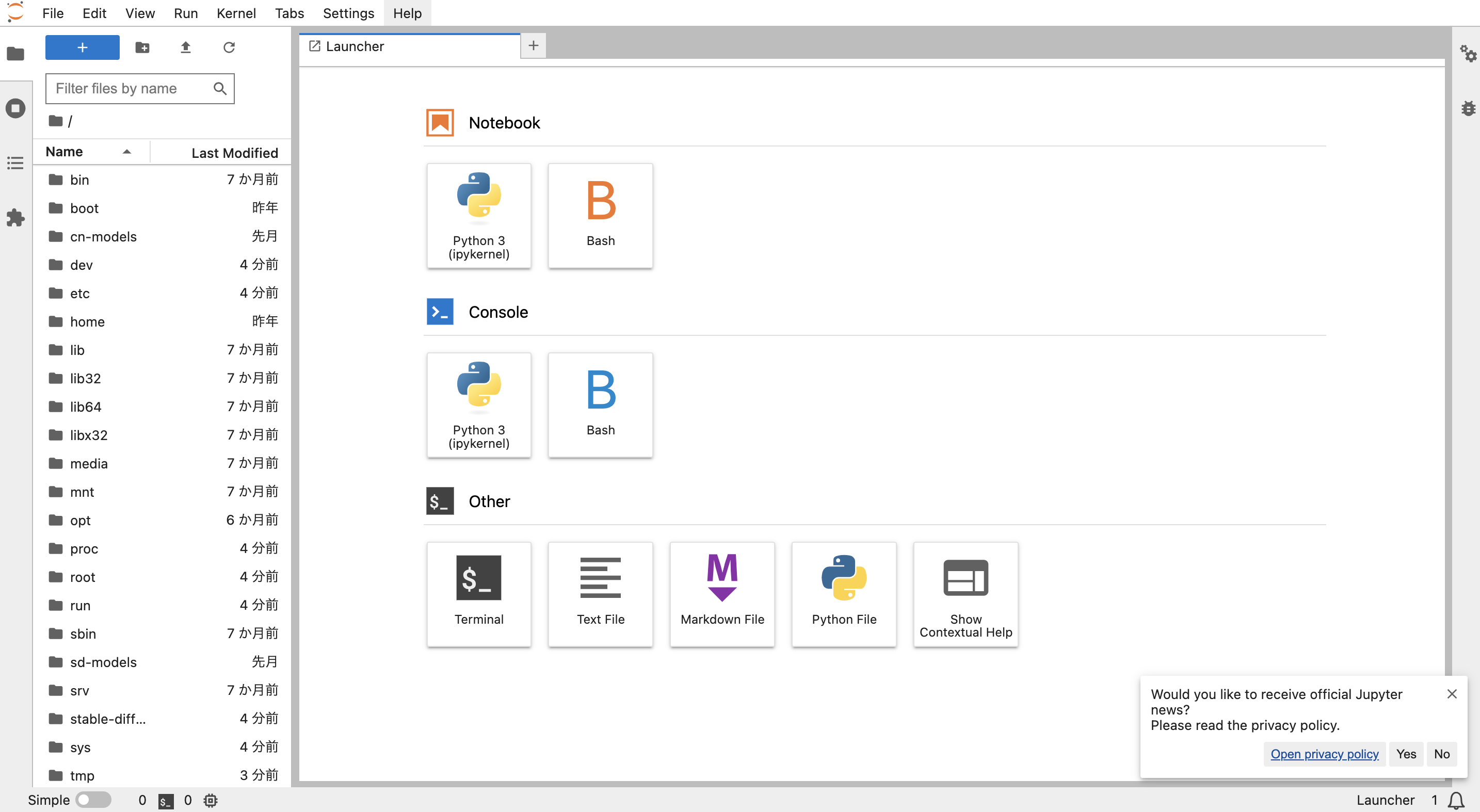Open the Extension Manager puzzle icon
The width and height of the screenshot is (1480, 812).
(15, 218)
